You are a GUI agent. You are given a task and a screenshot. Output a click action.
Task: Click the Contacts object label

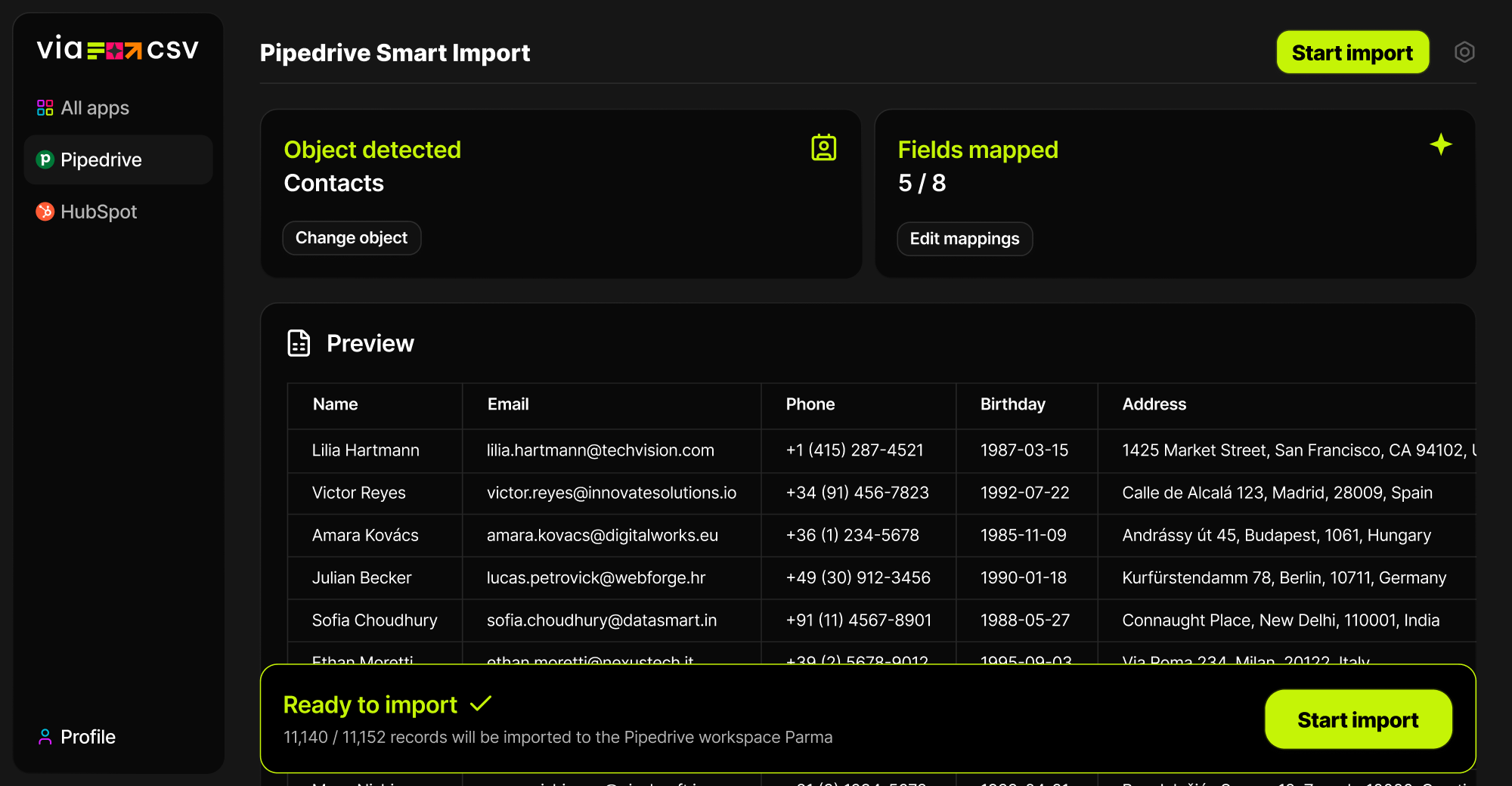pyautogui.click(x=333, y=183)
